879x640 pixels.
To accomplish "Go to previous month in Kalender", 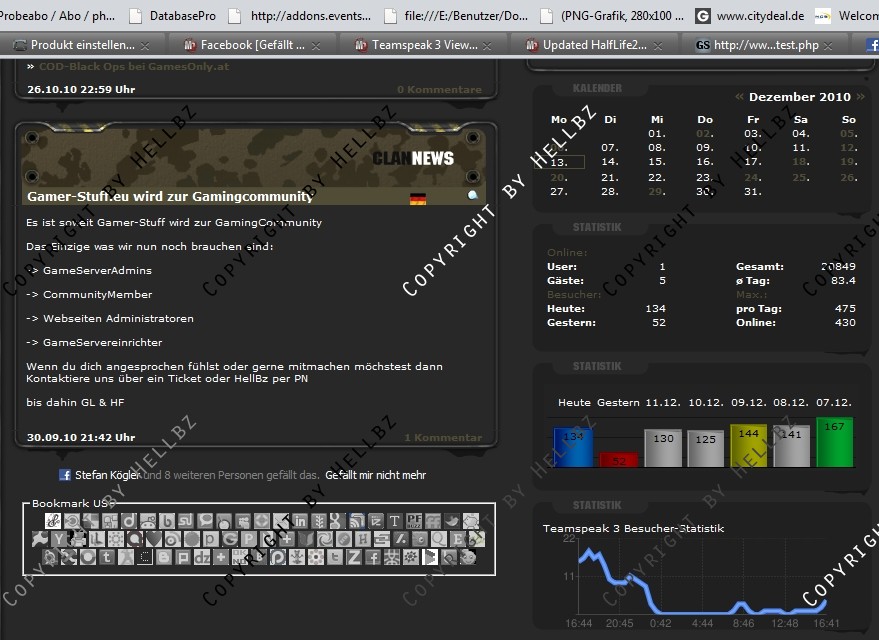I will tap(739, 97).
